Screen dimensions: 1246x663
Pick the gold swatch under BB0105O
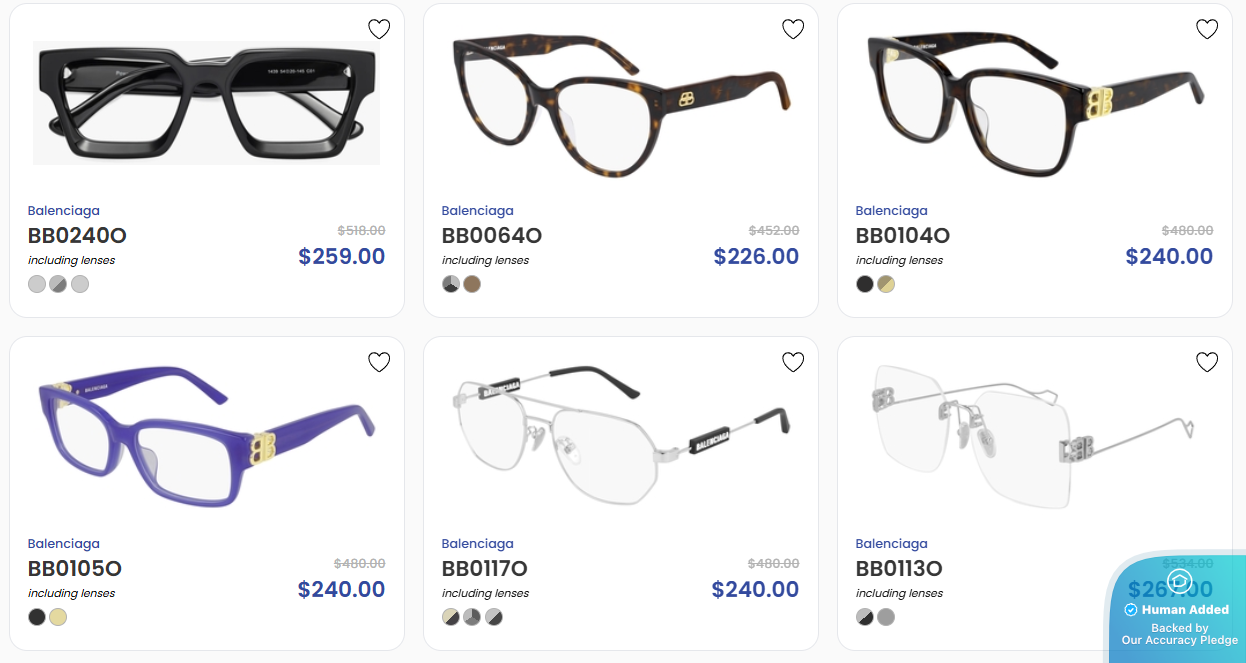58,617
